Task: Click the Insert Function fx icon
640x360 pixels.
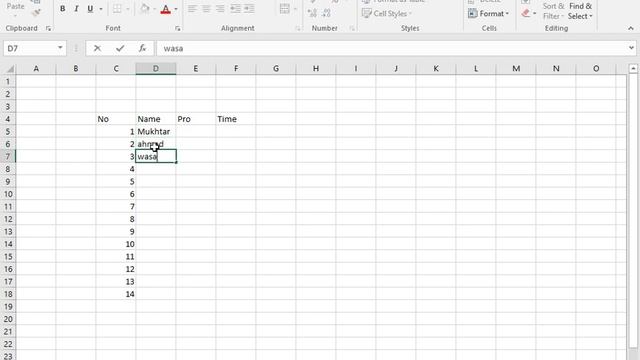Action: pyautogui.click(x=142, y=48)
